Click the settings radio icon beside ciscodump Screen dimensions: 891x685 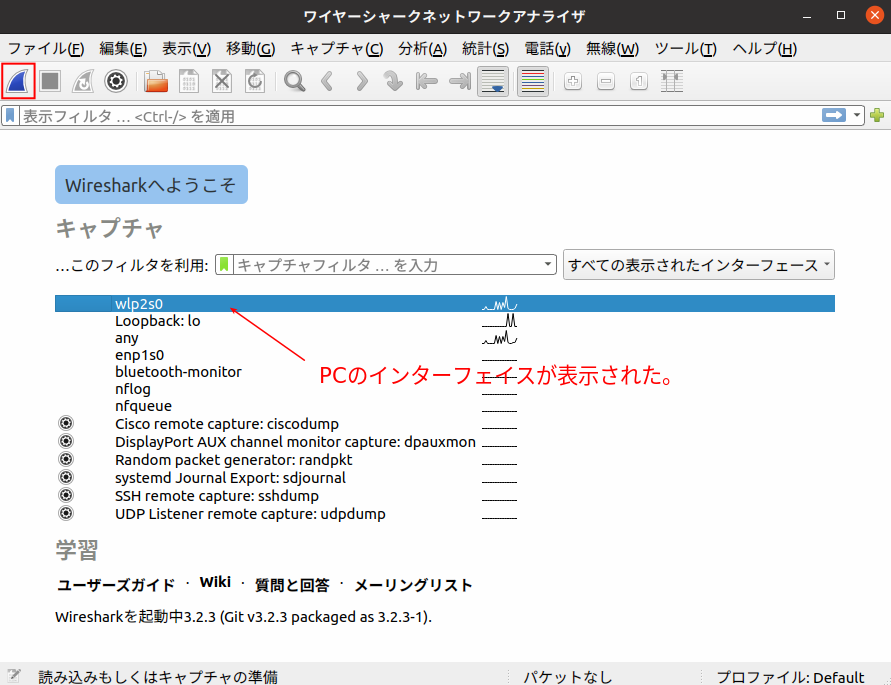(66, 423)
